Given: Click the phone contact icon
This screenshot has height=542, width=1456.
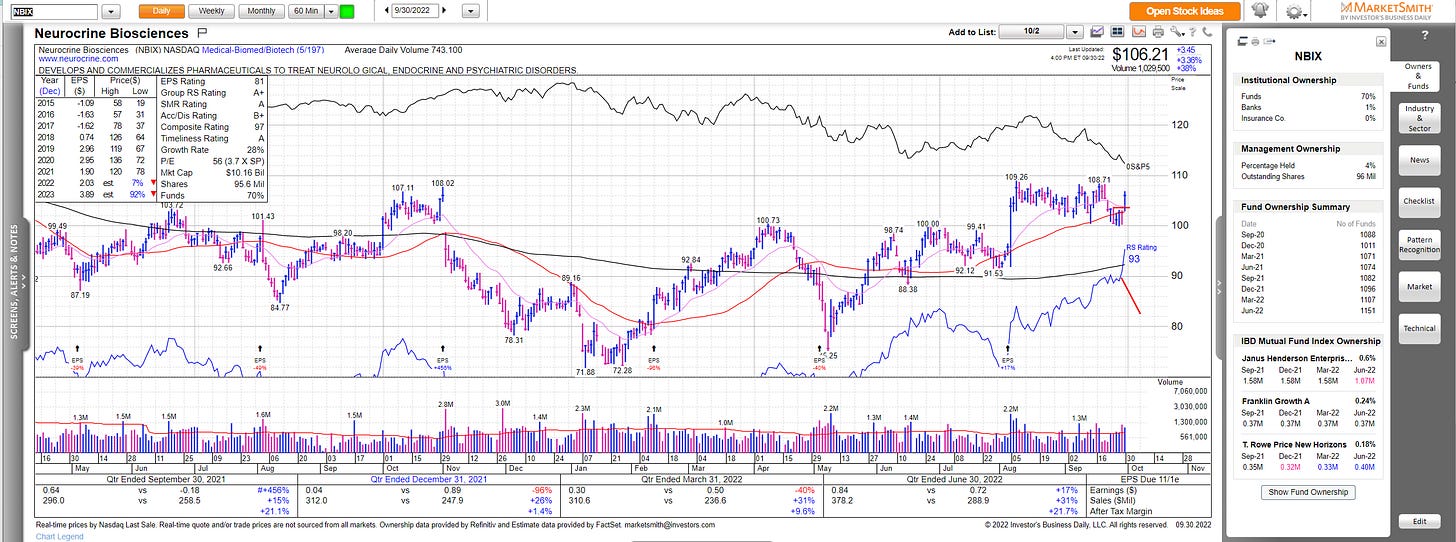Looking at the screenshot, I should pyautogui.click(x=1207, y=32).
